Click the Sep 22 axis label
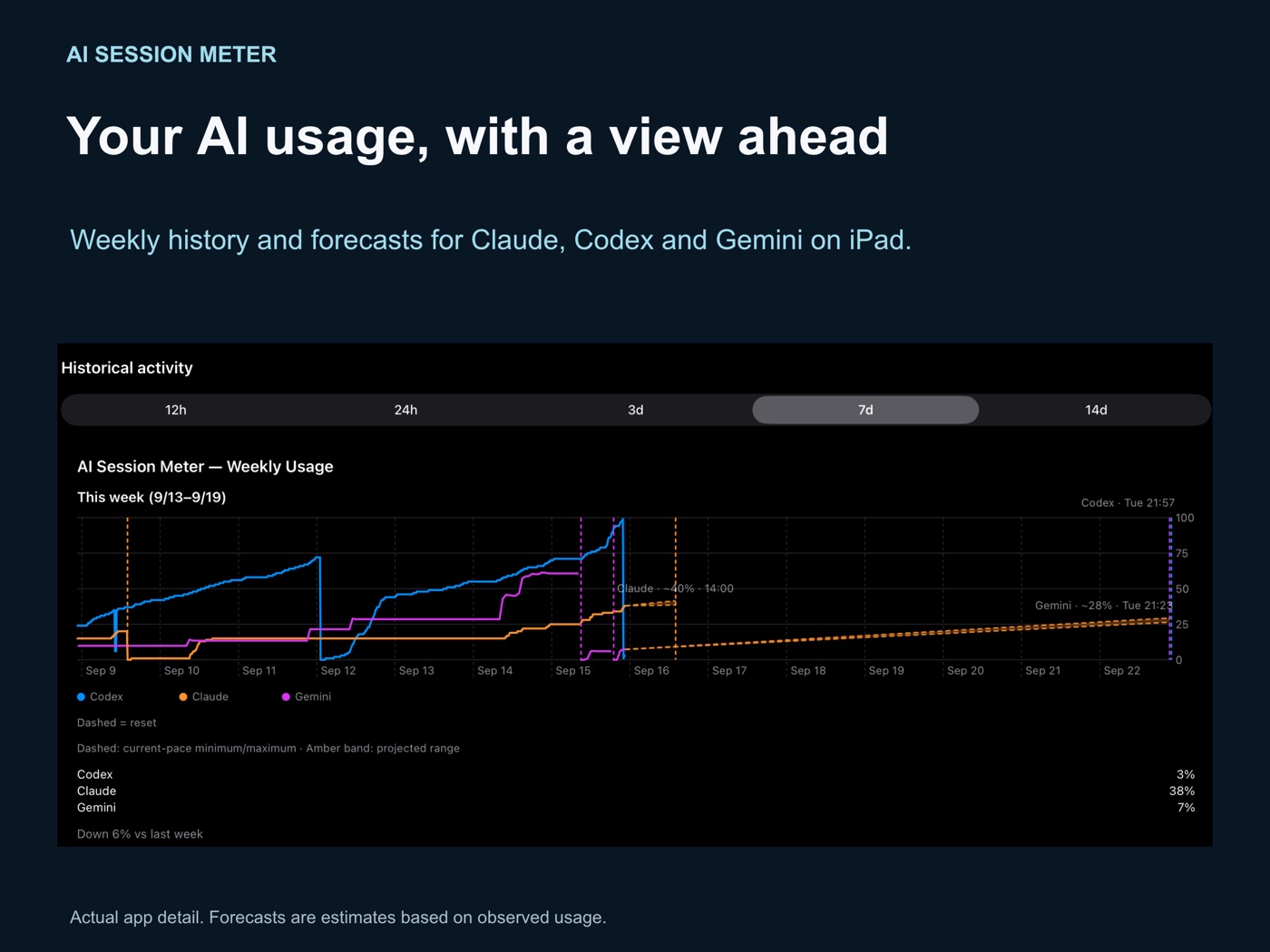This screenshot has width=1270, height=952. click(x=1122, y=671)
